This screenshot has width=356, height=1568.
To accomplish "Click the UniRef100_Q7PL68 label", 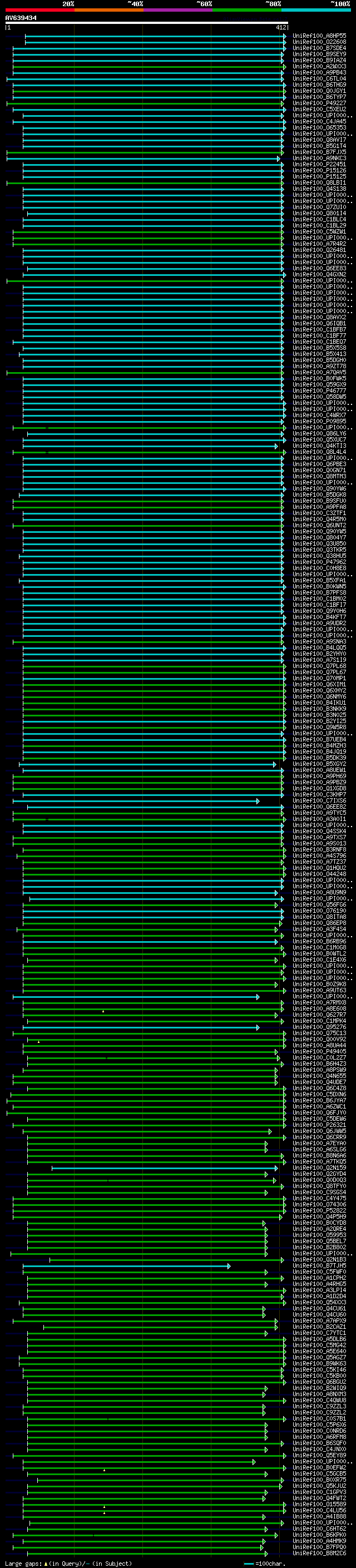I will pyautogui.click(x=319, y=666).
